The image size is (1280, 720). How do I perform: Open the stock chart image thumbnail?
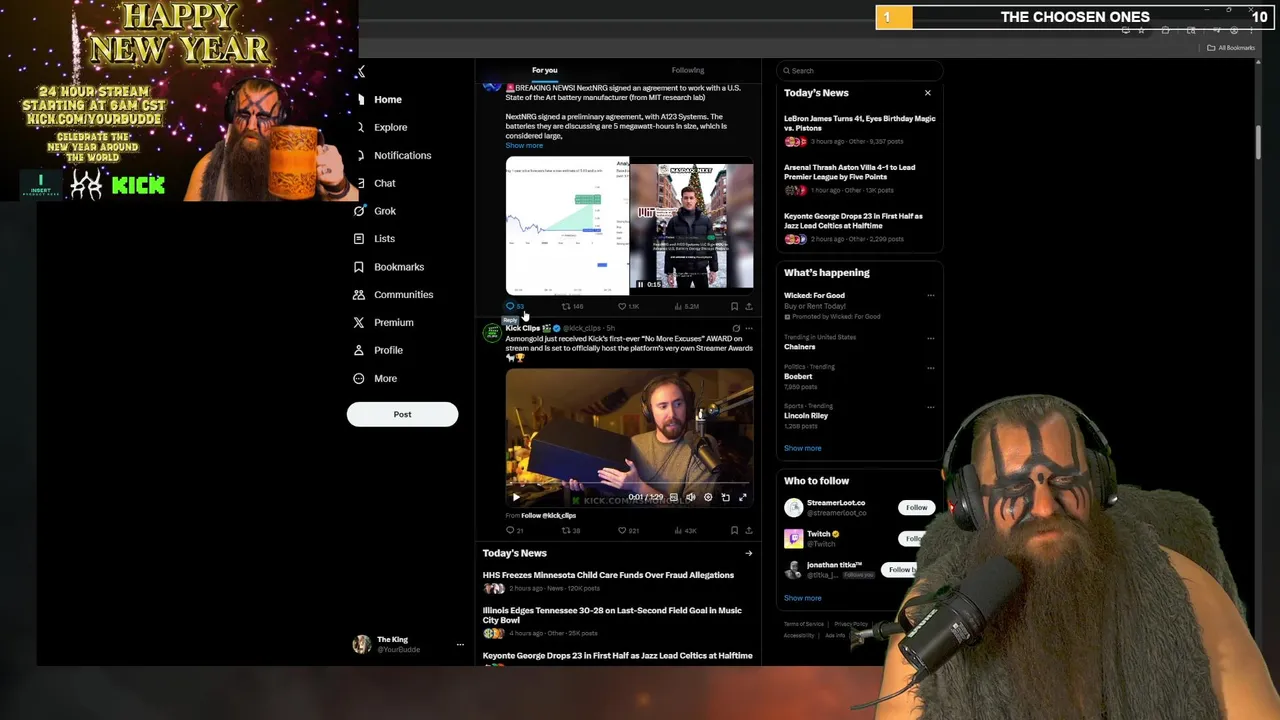567,225
